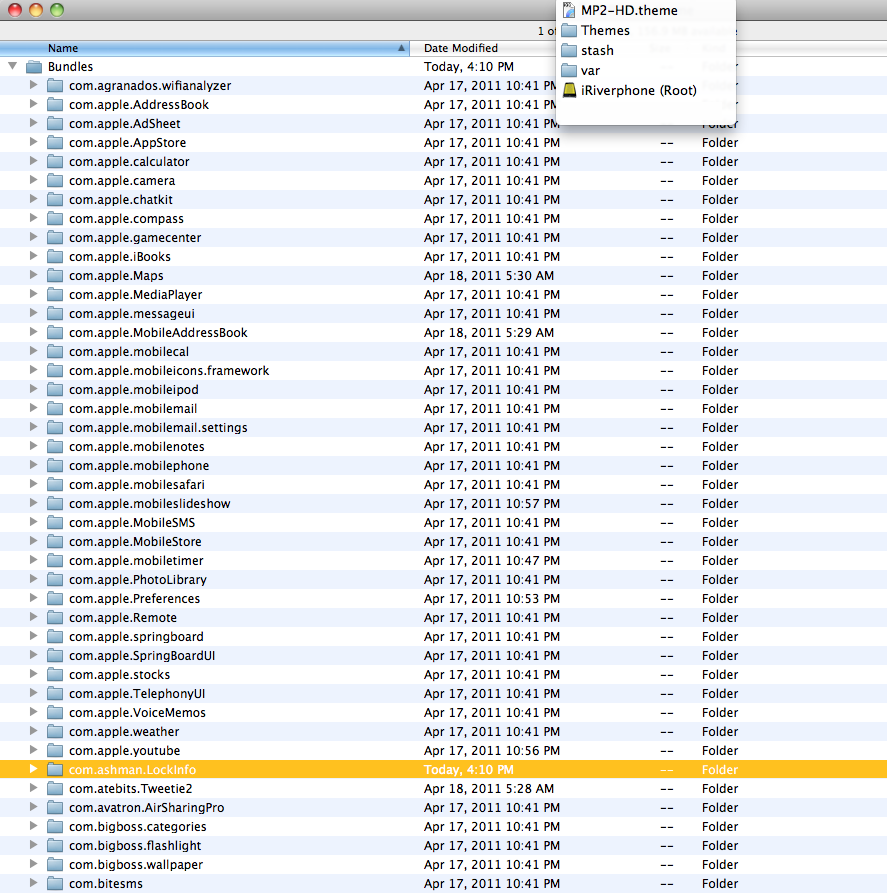
Task: Expand com.apple.MobileSMS disclosure triangle
Action: tap(34, 522)
